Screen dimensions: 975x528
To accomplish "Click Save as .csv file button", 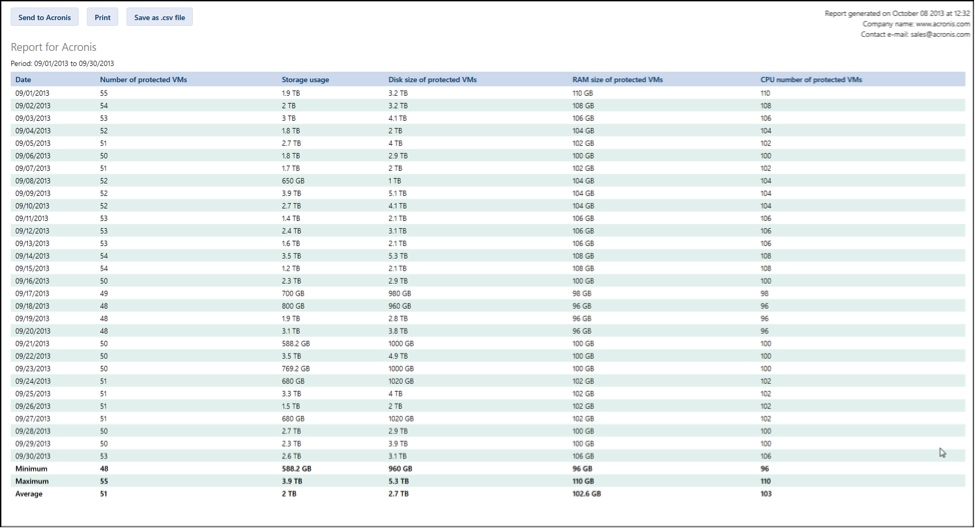I will pyautogui.click(x=160, y=17).
